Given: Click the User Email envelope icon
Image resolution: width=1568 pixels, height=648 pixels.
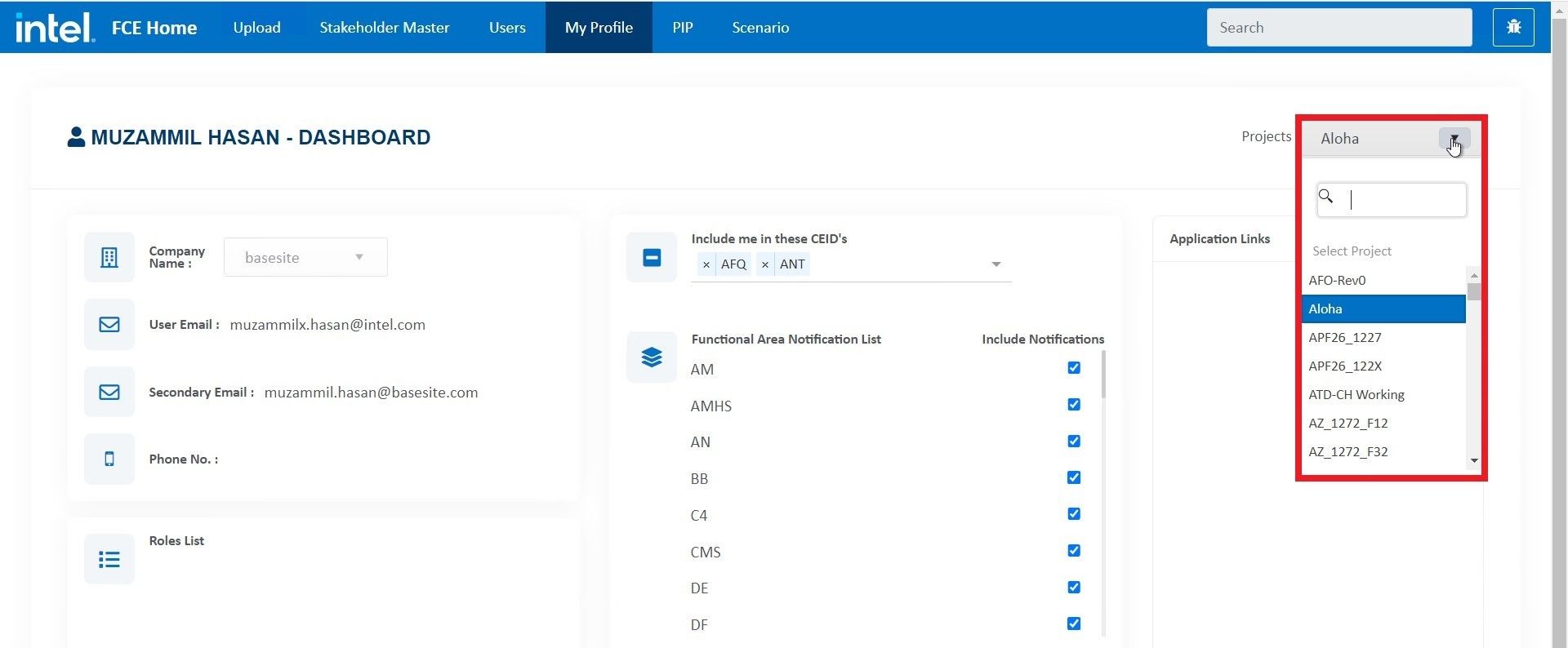Looking at the screenshot, I should point(109,325).
